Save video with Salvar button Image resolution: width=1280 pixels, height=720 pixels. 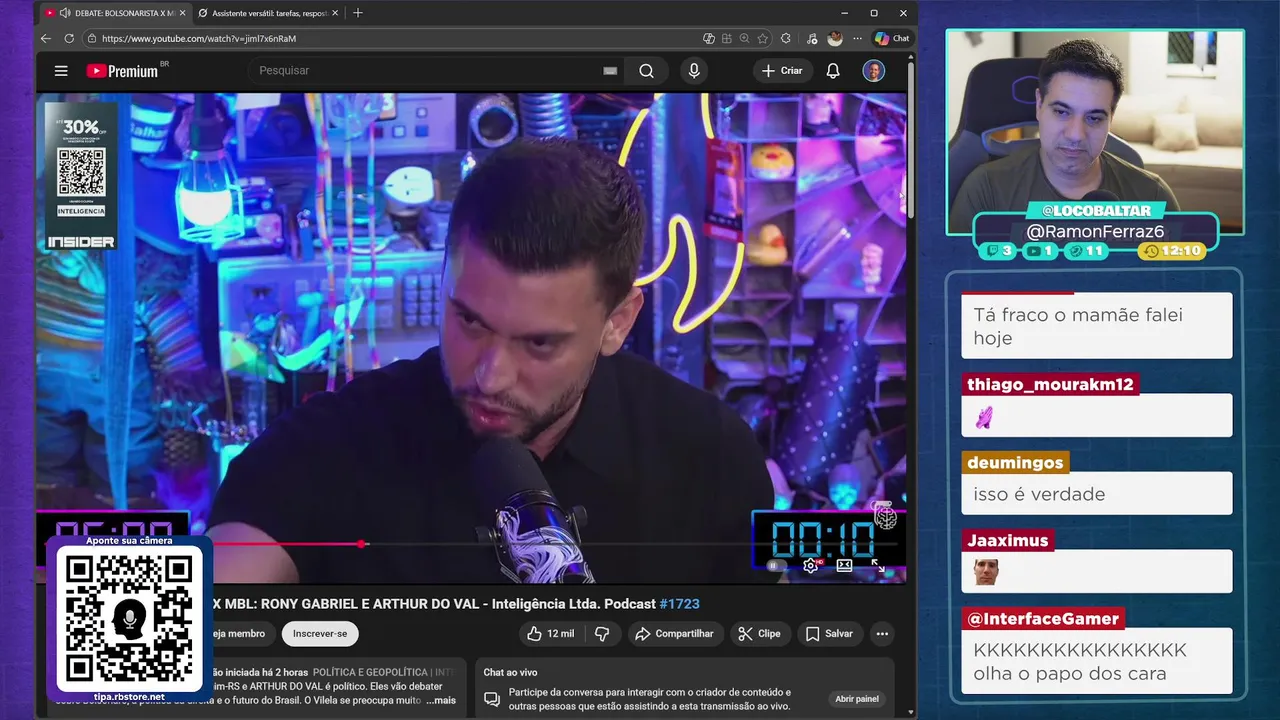tap(829, 633)
